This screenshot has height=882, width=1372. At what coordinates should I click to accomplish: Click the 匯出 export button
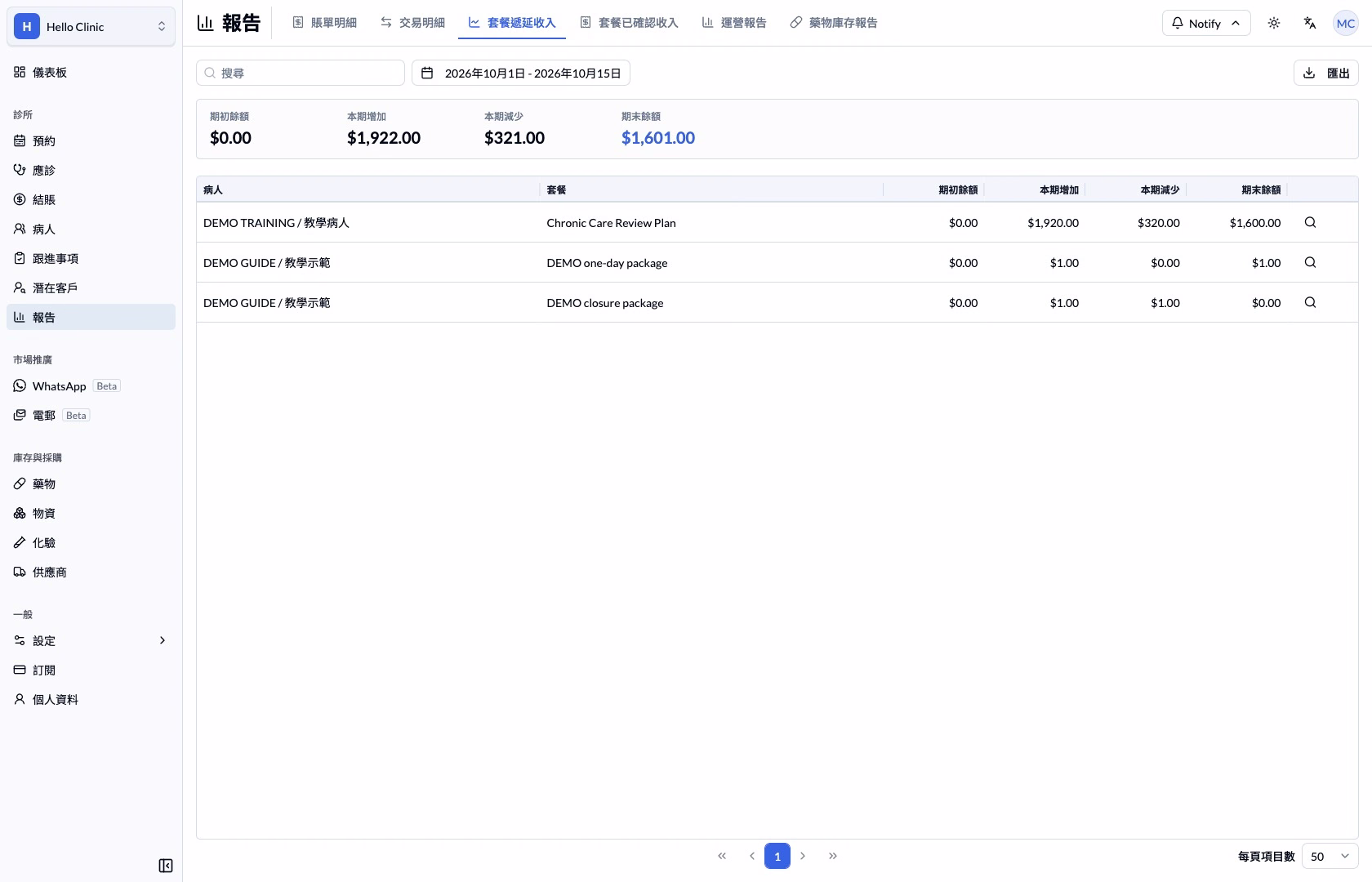(x=1326, y=73)
